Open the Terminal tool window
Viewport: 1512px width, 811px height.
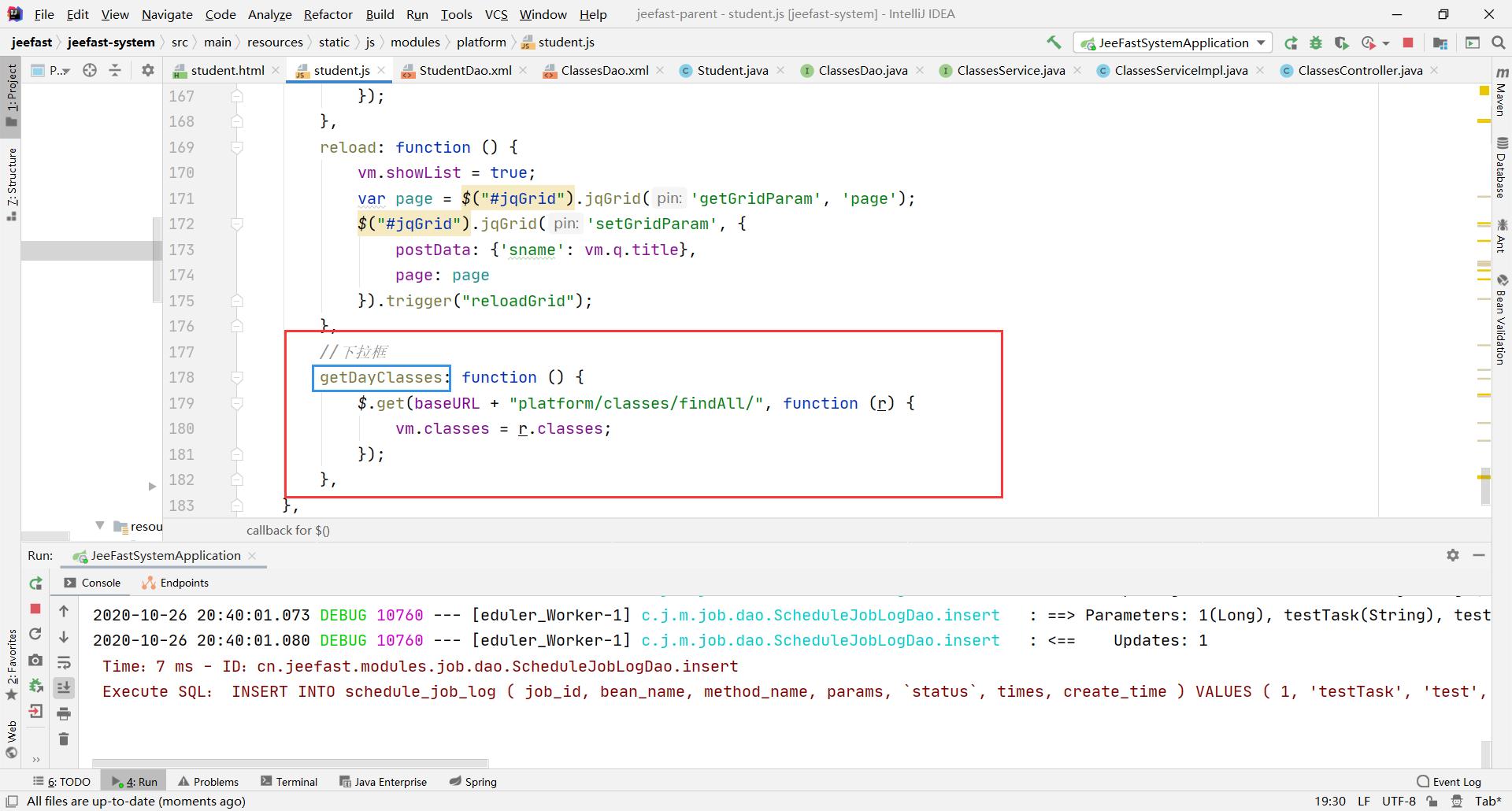(x=289, y=782)
